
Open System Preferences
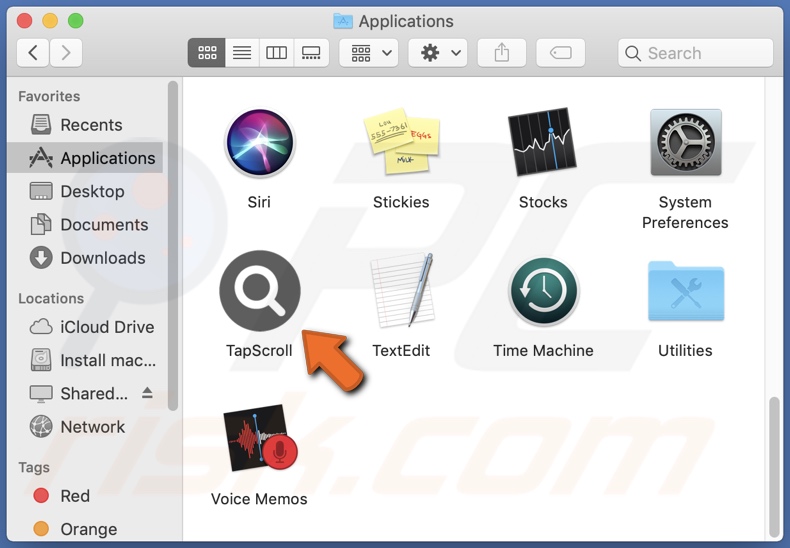[x=685, y=144]
